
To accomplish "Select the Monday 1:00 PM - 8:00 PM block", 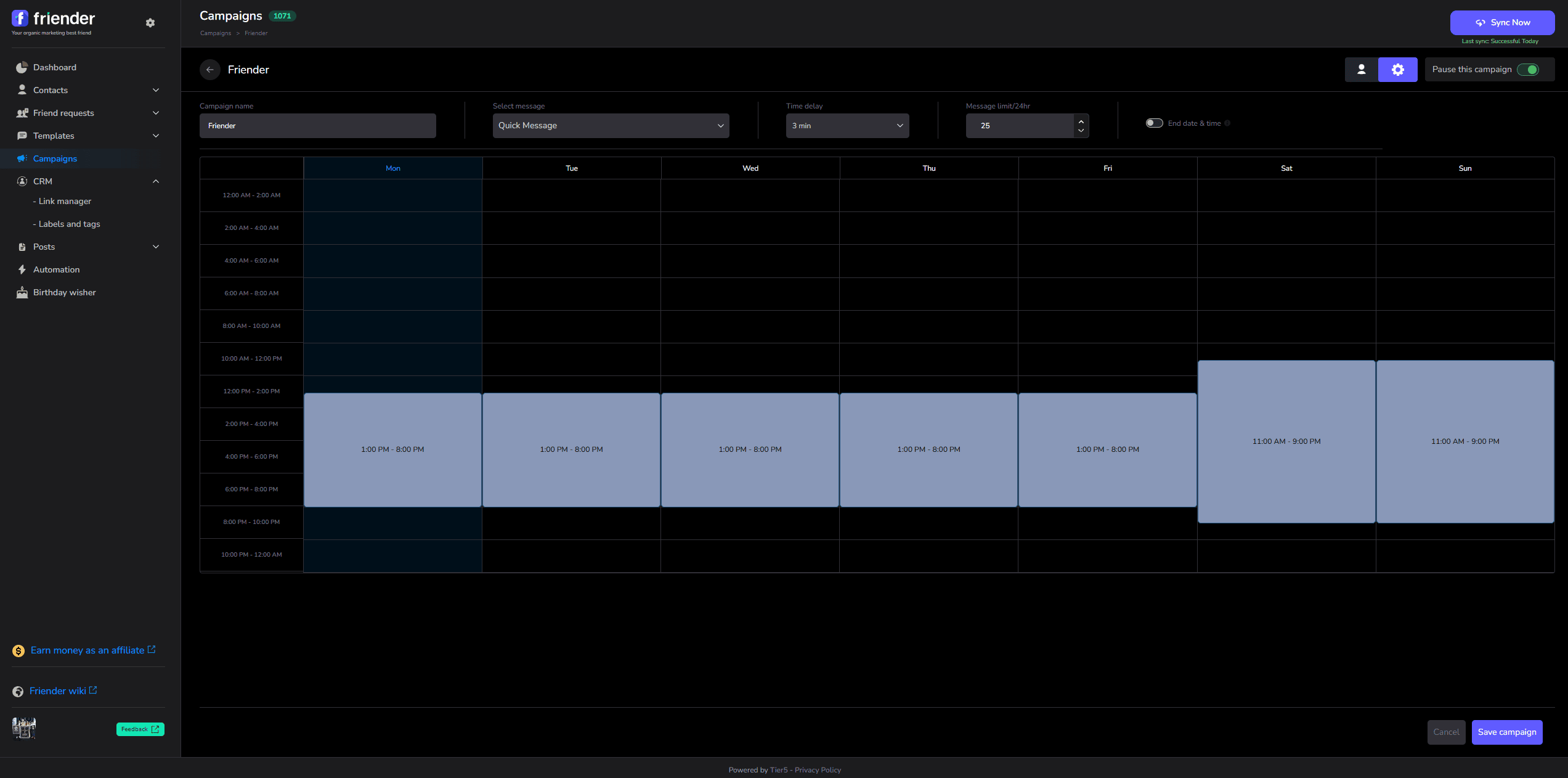I will click(x=392, y=450).
